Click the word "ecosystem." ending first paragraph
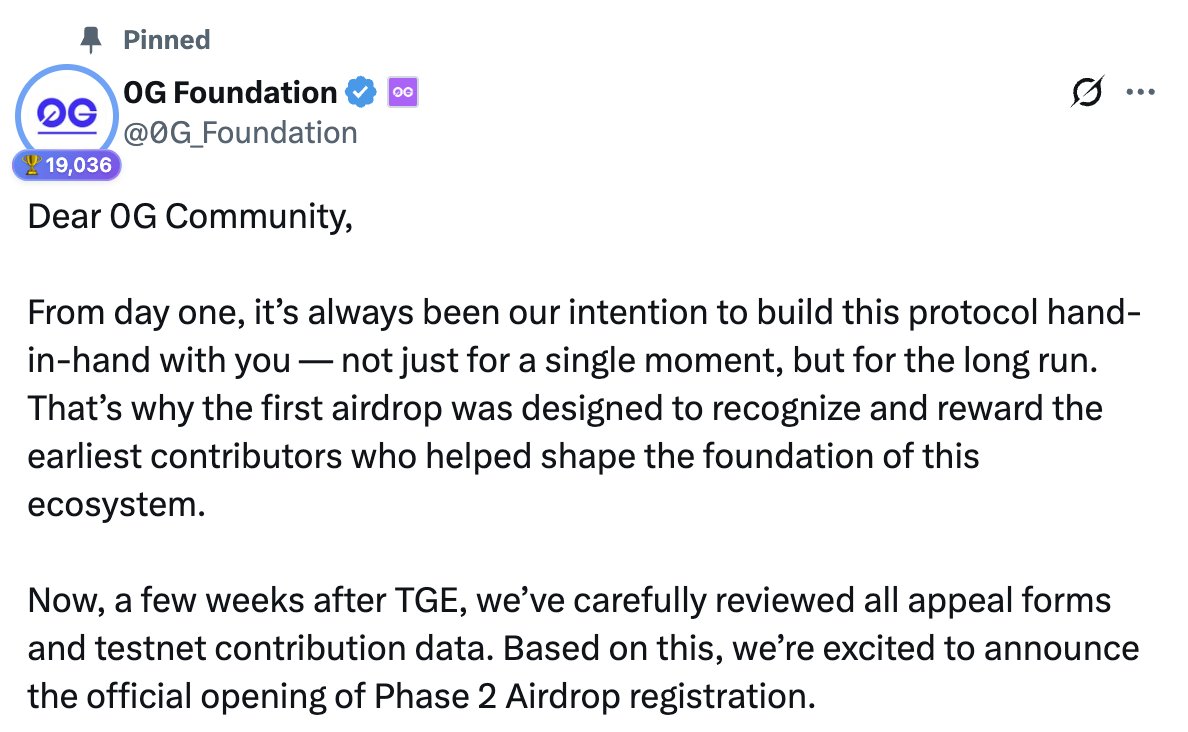1188x732 pixels. pyautogui.click(x=115, y=504)
